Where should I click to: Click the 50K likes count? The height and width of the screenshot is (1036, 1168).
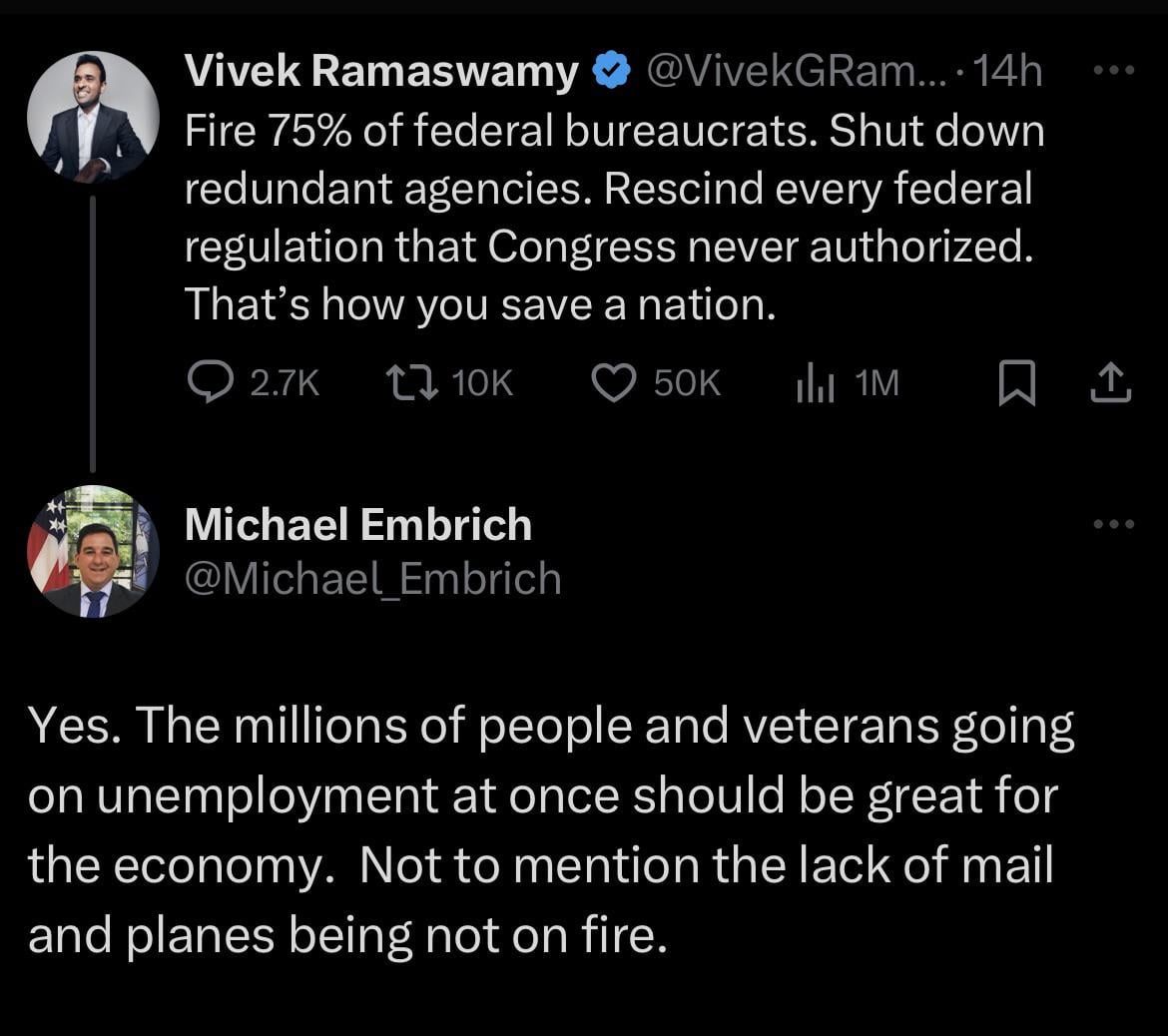click(x=687, y=383)
